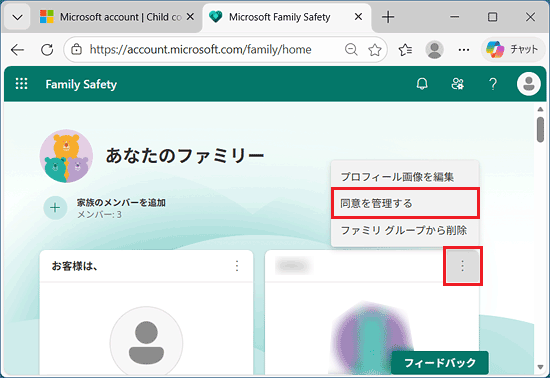
Task: Open the Microsoft app launcher grid
Action: [21, 84]
